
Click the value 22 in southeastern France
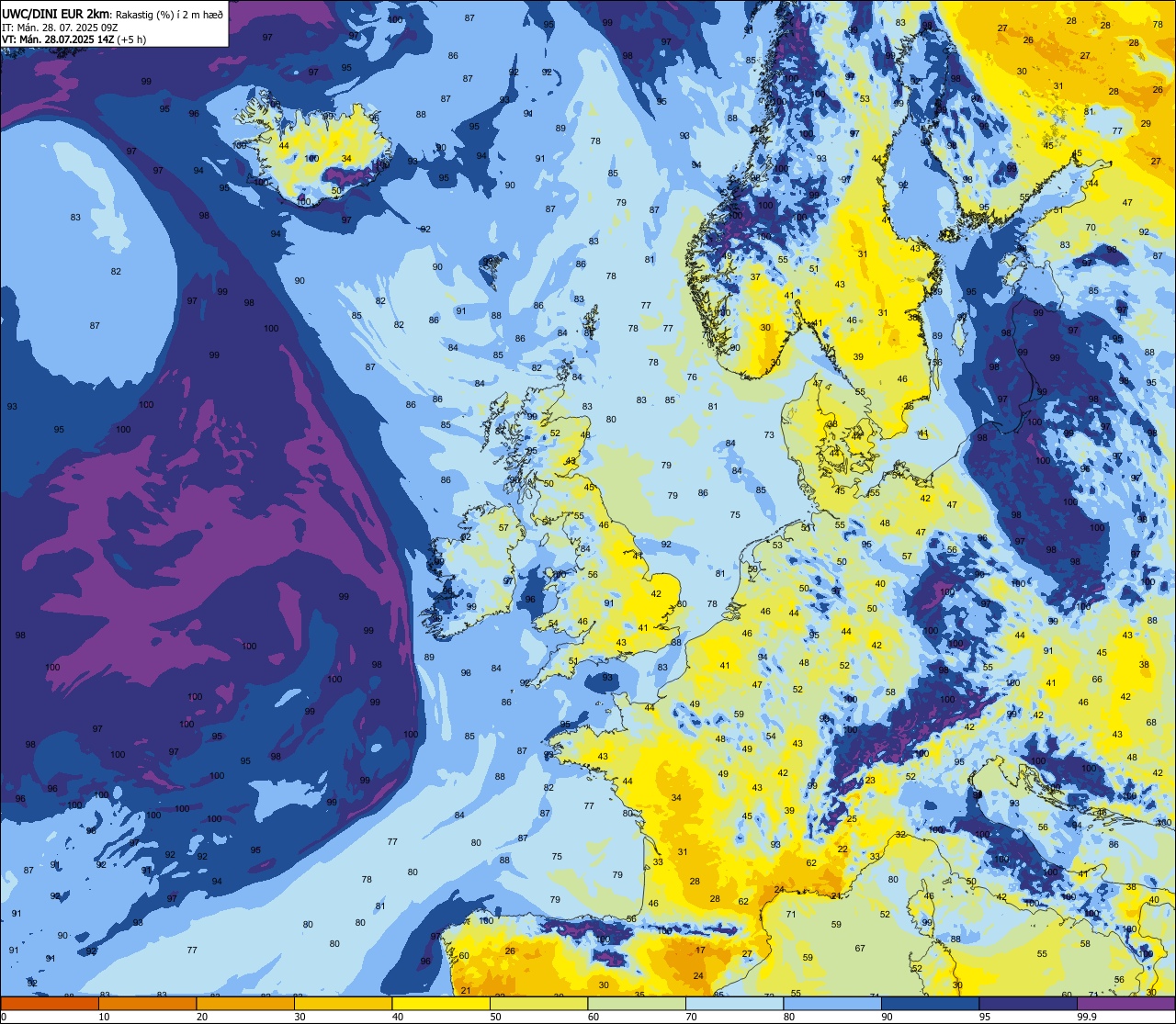tap(842, 850)
